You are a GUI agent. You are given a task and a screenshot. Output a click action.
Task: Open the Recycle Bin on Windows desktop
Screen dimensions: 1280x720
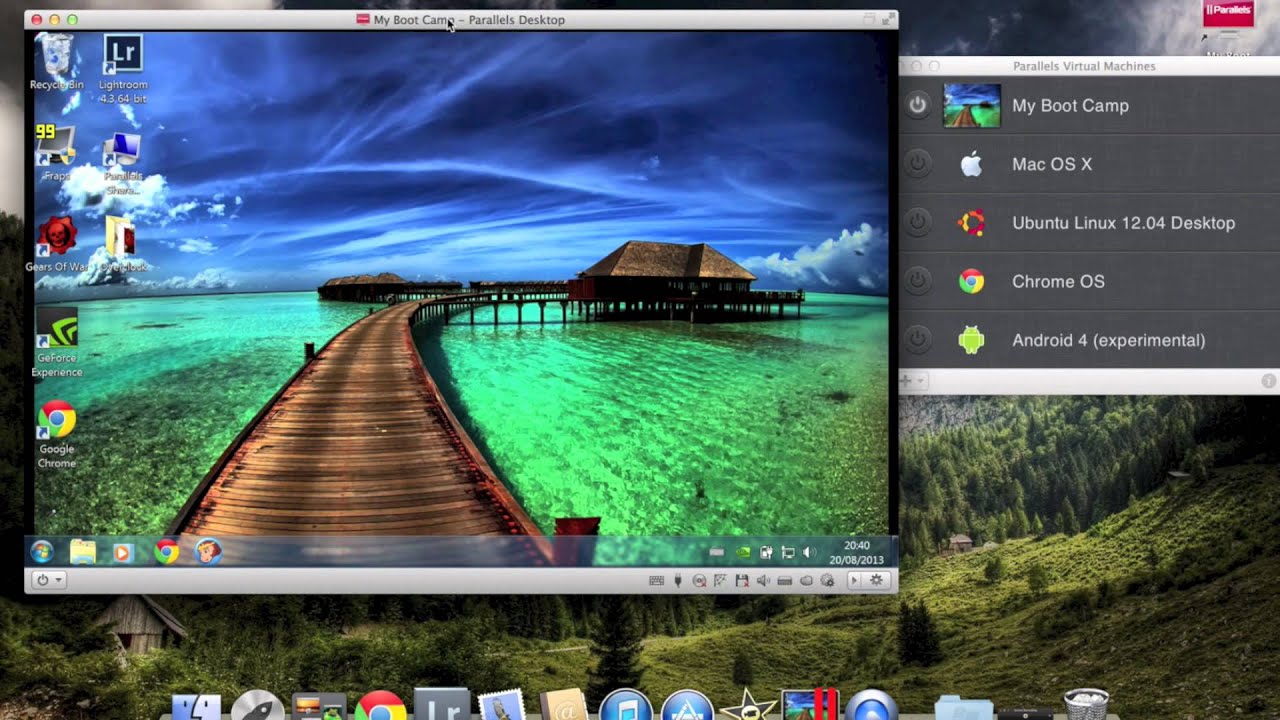coord(56,62)
